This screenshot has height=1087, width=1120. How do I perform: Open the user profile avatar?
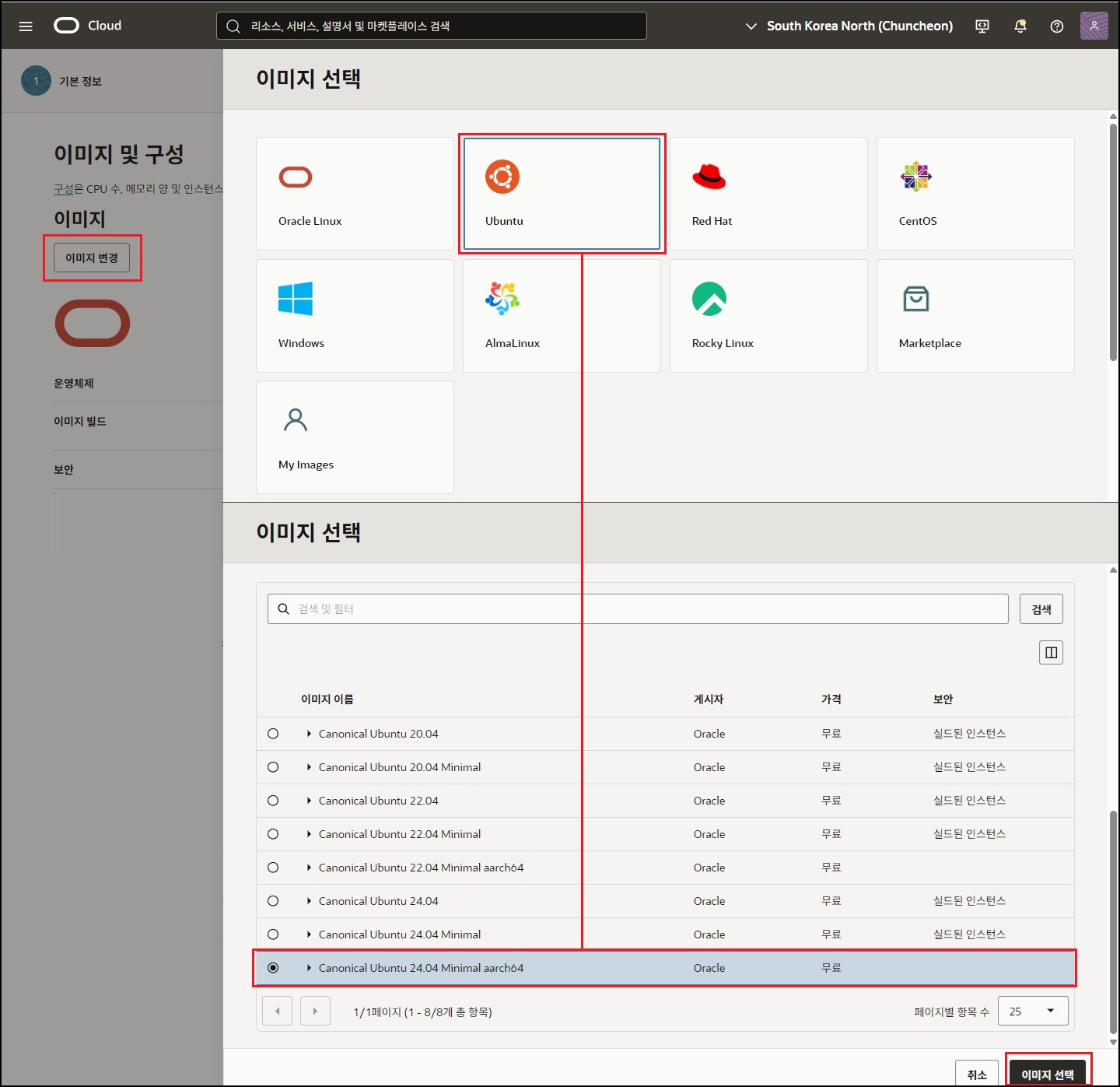[1094, 26]
